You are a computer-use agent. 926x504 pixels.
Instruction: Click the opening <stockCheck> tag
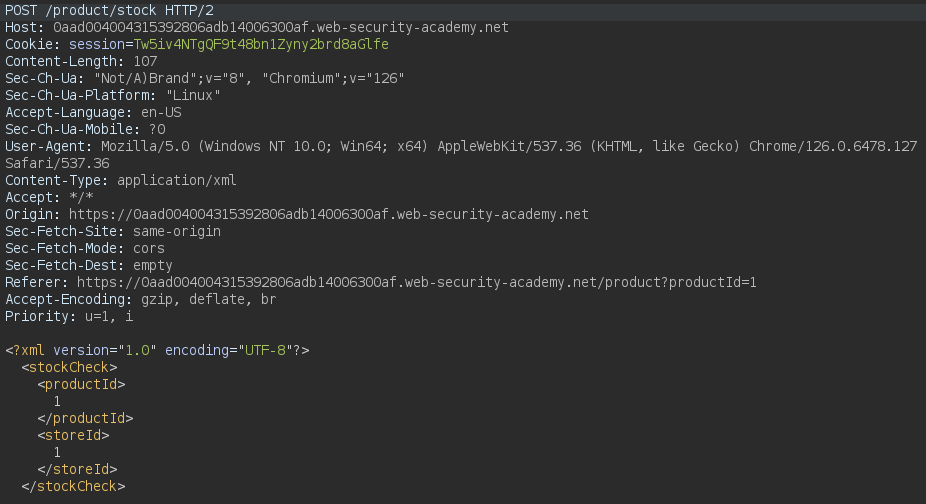click(70, 368)
